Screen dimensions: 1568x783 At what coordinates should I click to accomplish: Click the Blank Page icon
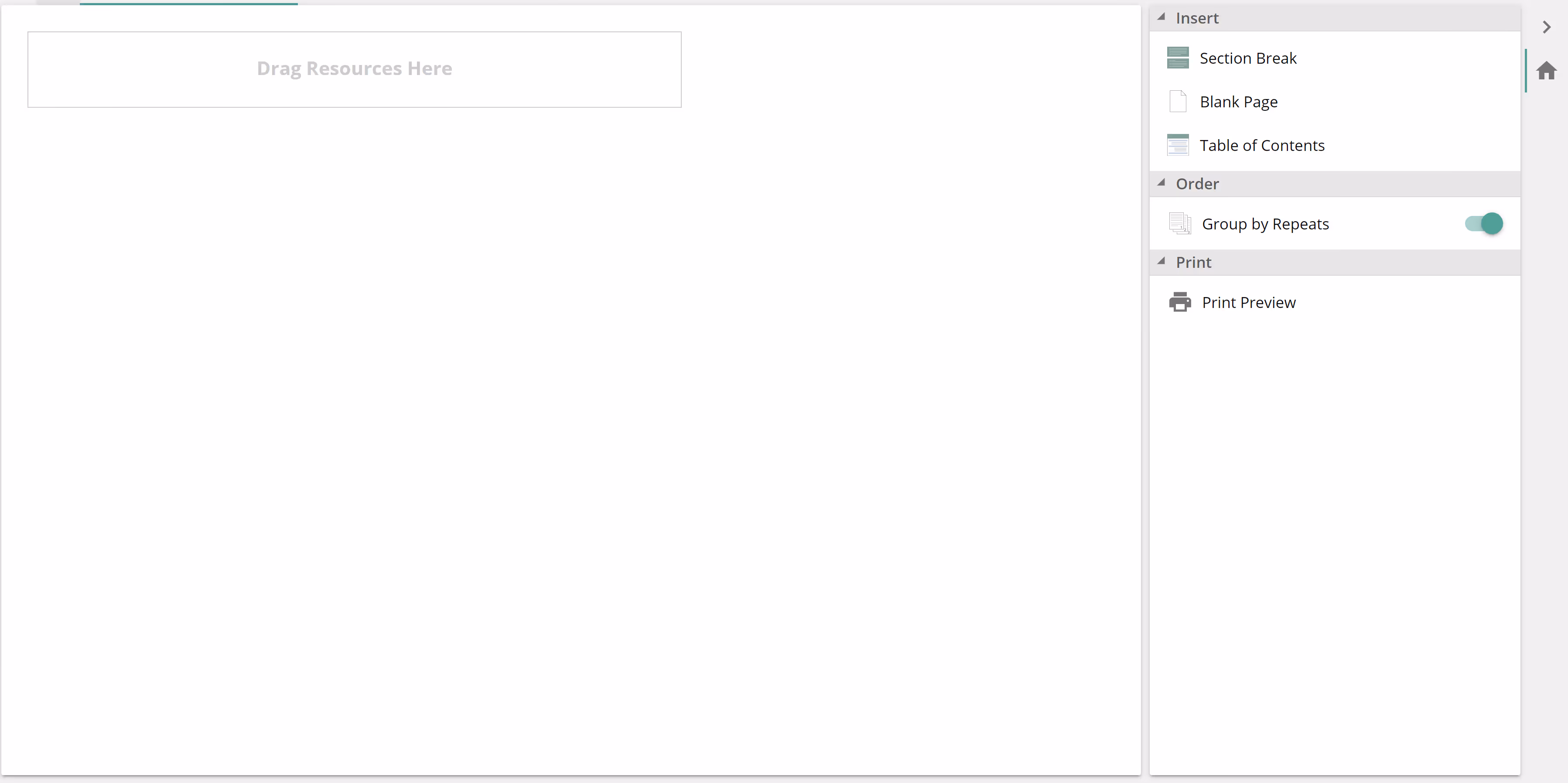pyautogui.click(x=1177, y=101)
